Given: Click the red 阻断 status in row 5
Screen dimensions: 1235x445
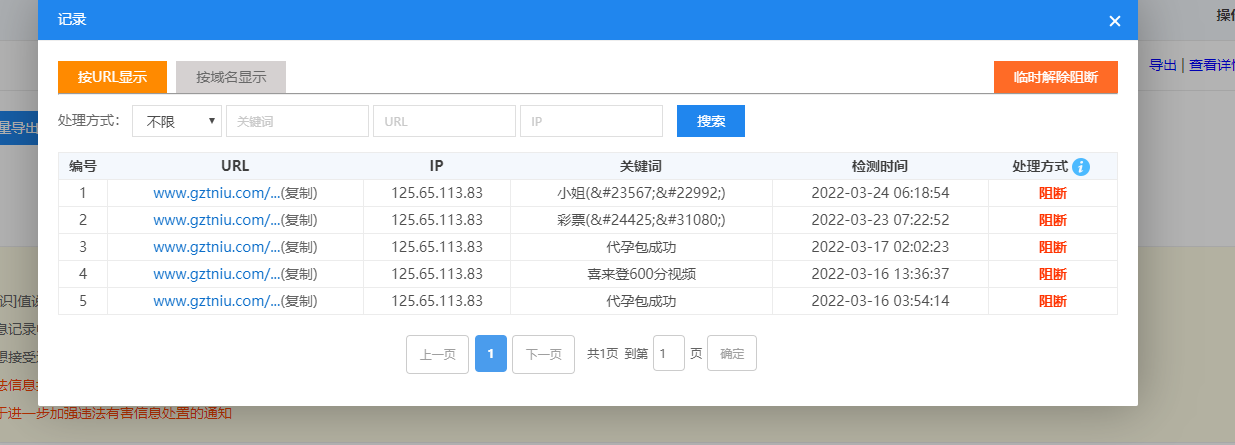Looking at the screenshot, I should tap(1053, 301).
